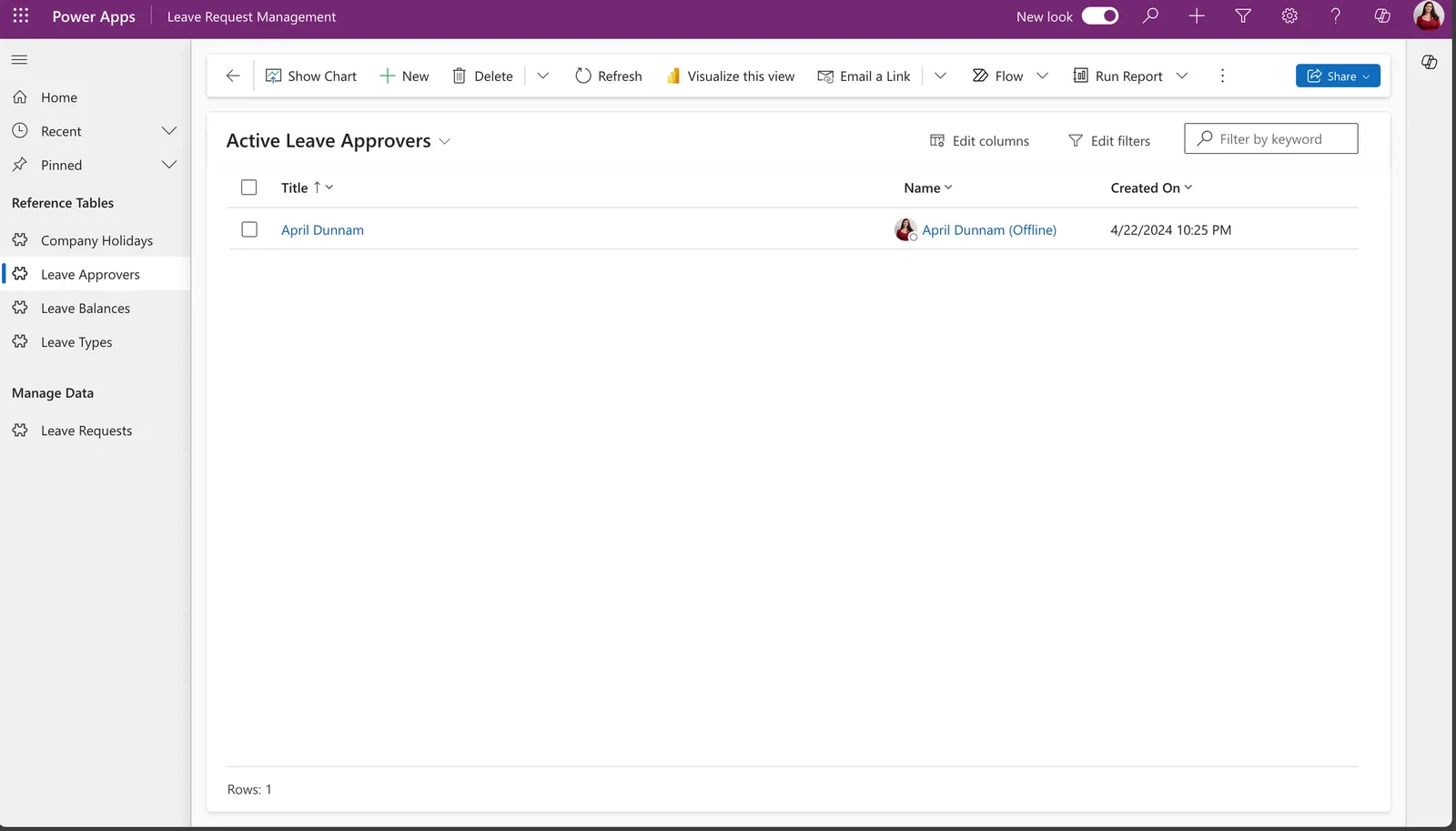The width and height of the screenshot is (1456, 831).
Task: Click the search magnifier icon in header
Action: tap(1150, 15)
